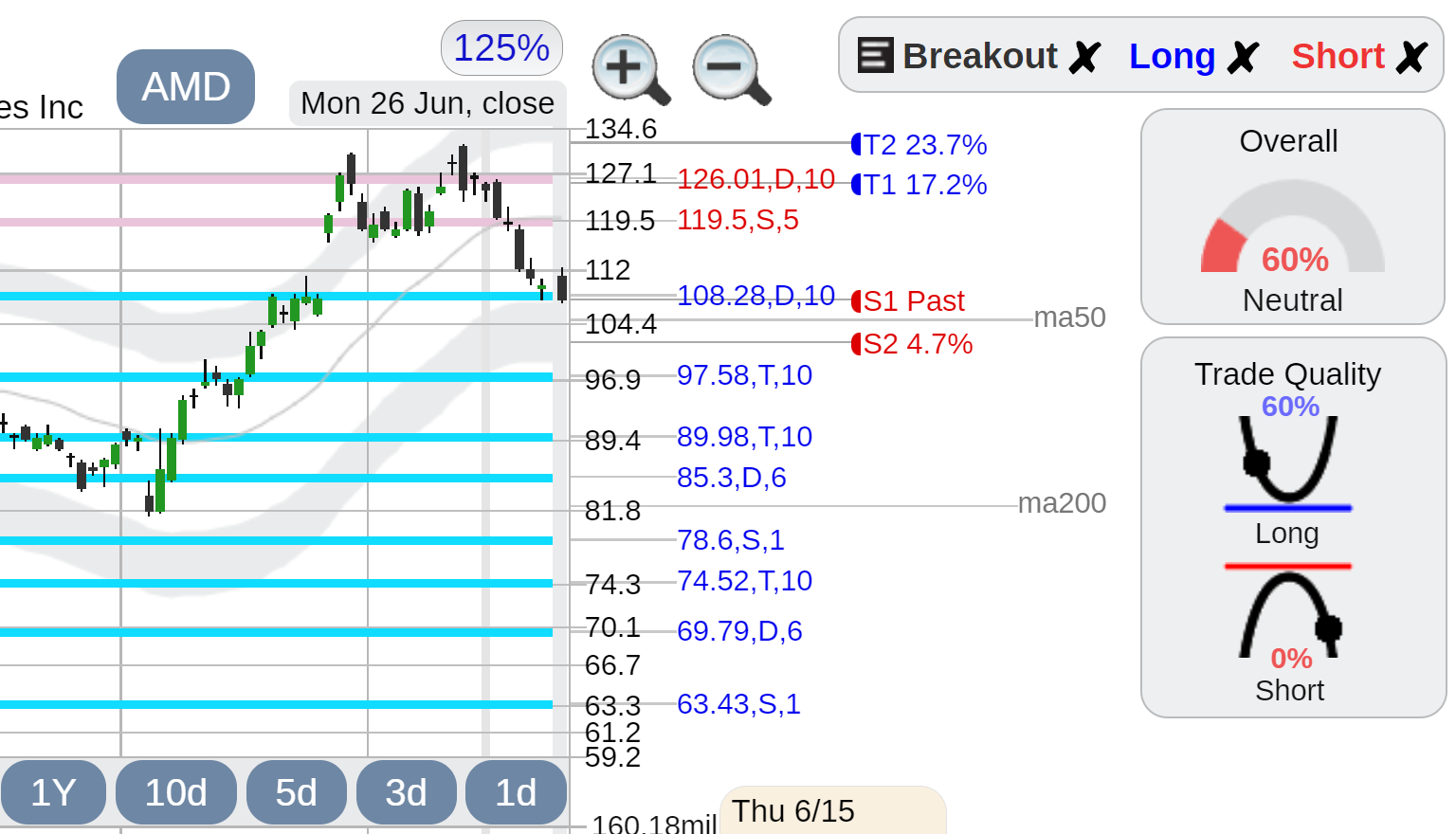Remove Long filter with its X
Screen dimensions: 1456x834
1243,58
